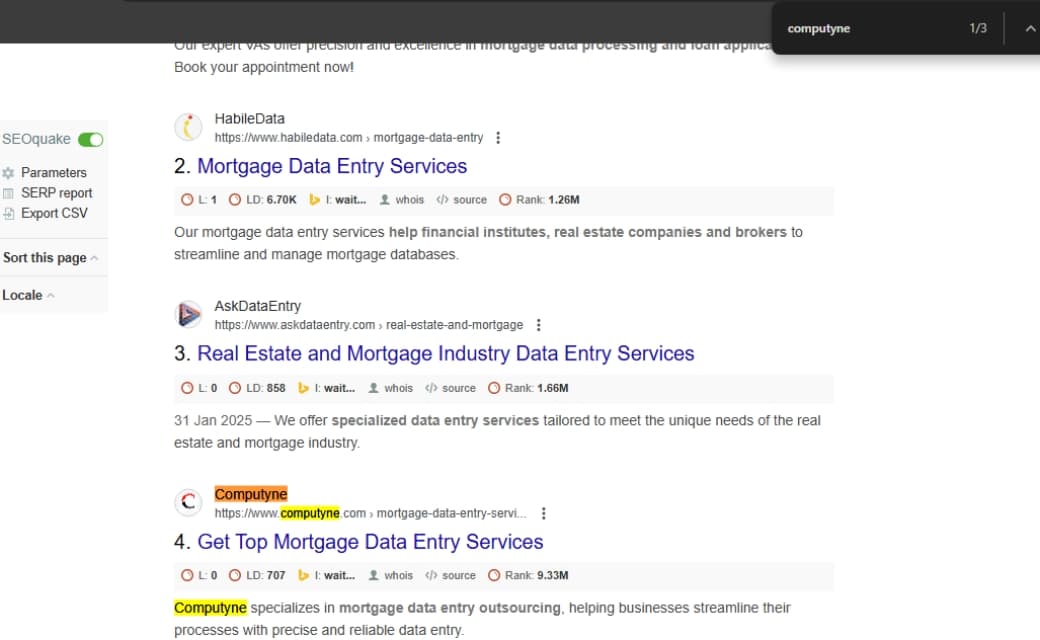
Task: Open Mortgage Data Entry Services result
Action: pyautogui.click(x=332, y=166)
